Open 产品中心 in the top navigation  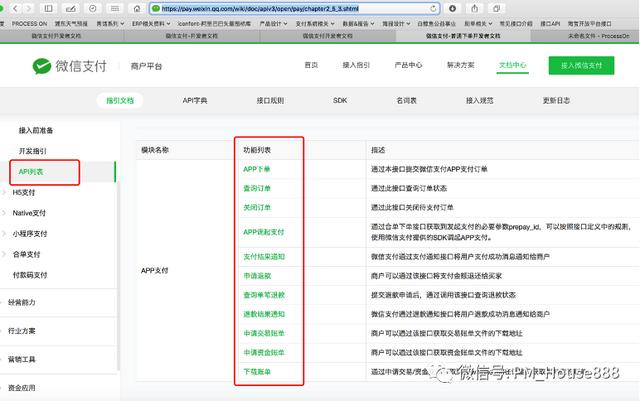[408, 65]
